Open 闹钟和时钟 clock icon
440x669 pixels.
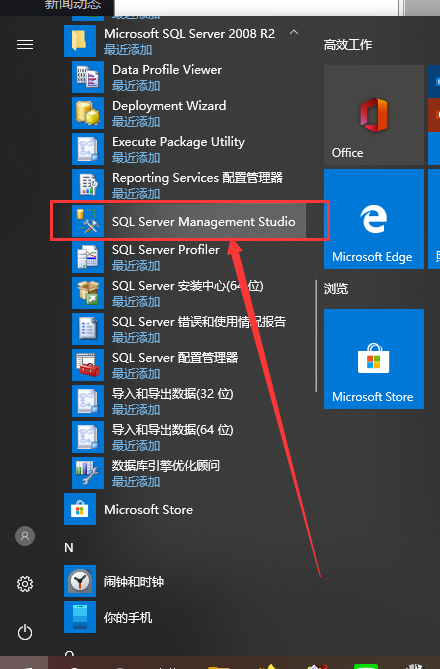[80, 581]
